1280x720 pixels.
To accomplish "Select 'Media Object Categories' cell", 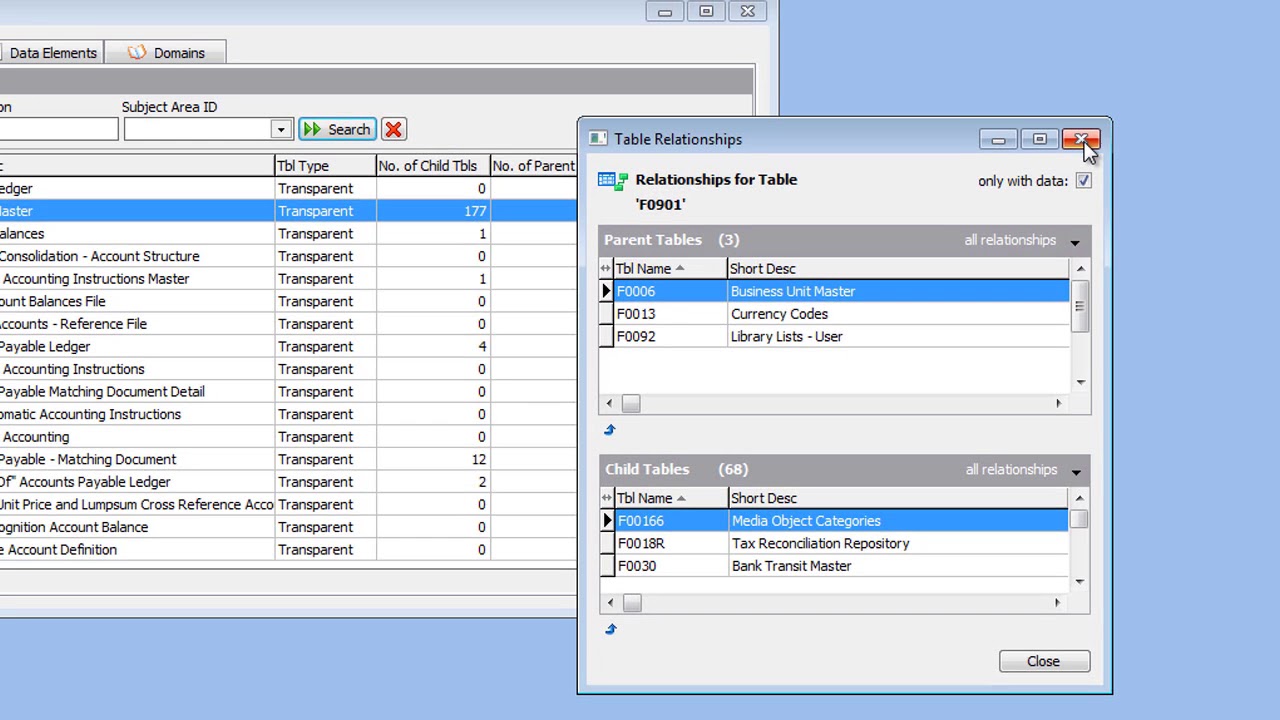I will coord(898,521).
